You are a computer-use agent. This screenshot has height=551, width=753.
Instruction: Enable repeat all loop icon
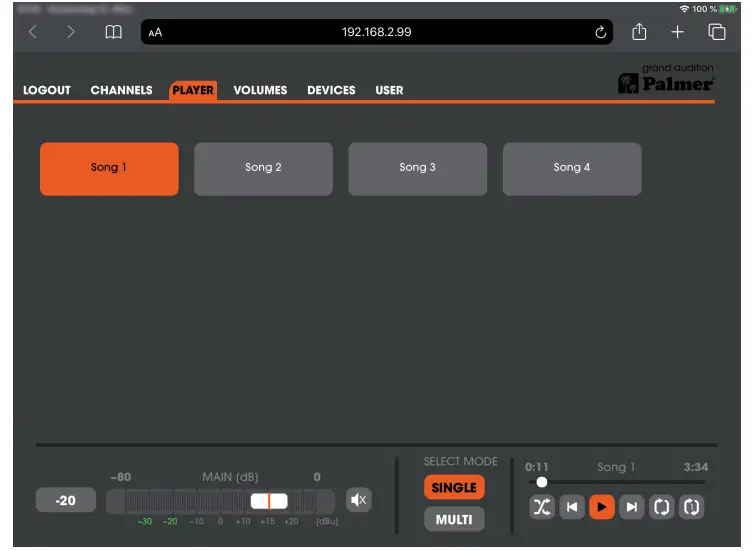661,507
